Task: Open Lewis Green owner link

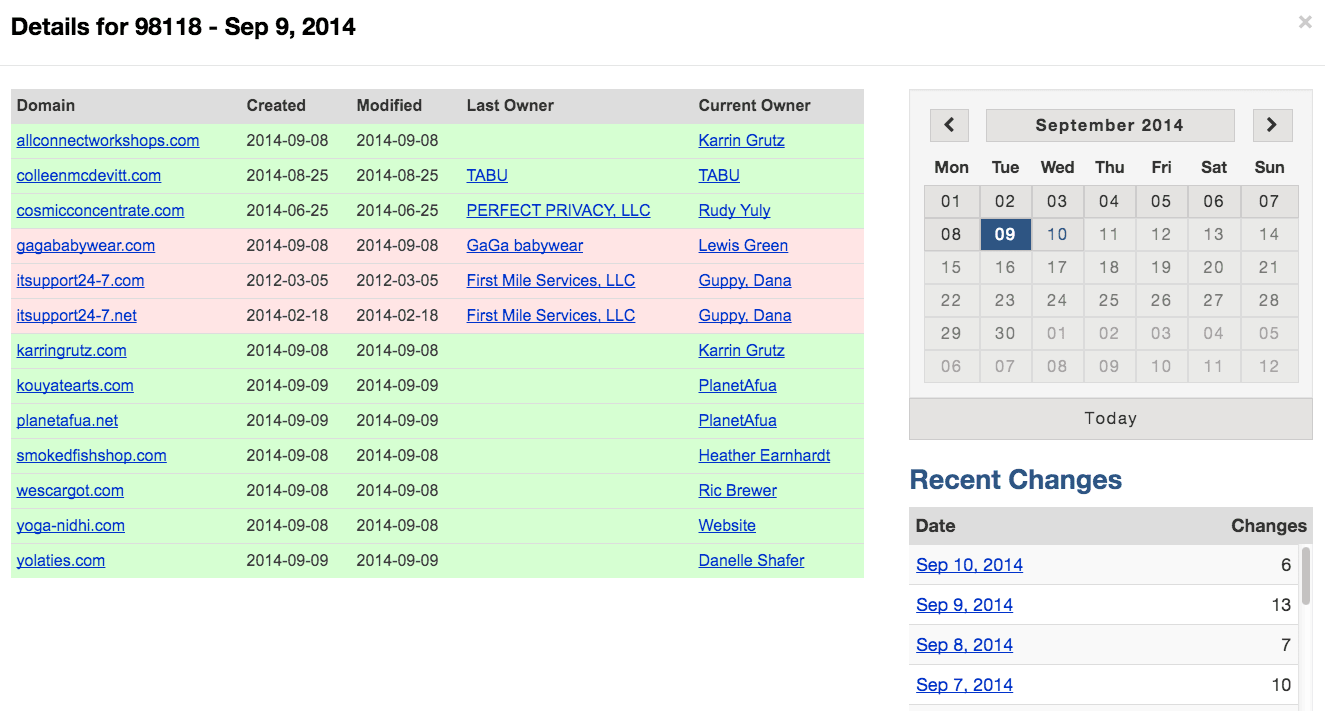Action: pyautogui.click(x=743, y=245)
